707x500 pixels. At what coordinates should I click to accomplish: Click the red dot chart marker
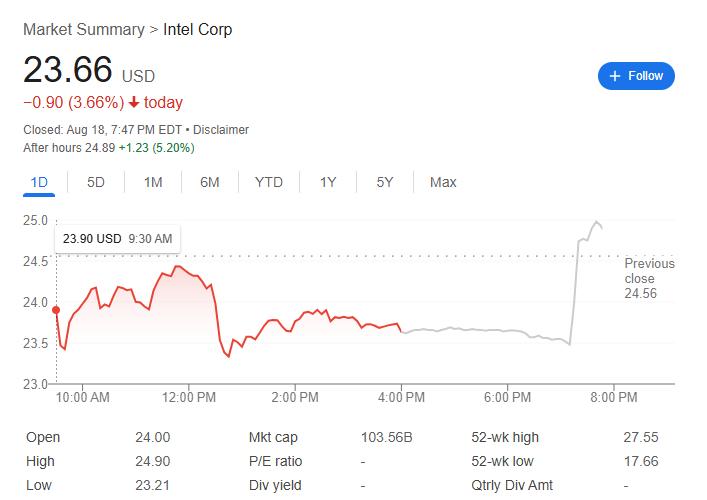tap(56, 310)
